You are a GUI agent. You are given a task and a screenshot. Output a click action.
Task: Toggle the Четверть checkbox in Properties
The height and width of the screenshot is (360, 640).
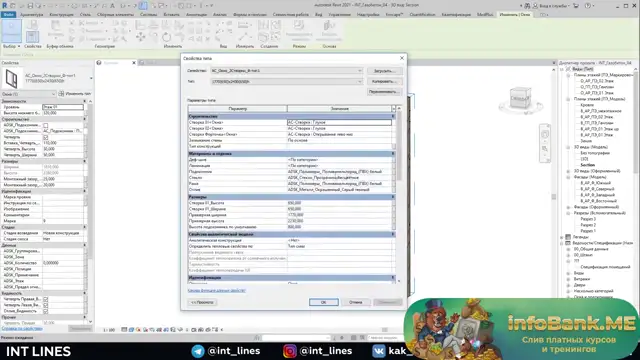pos(46,137)
